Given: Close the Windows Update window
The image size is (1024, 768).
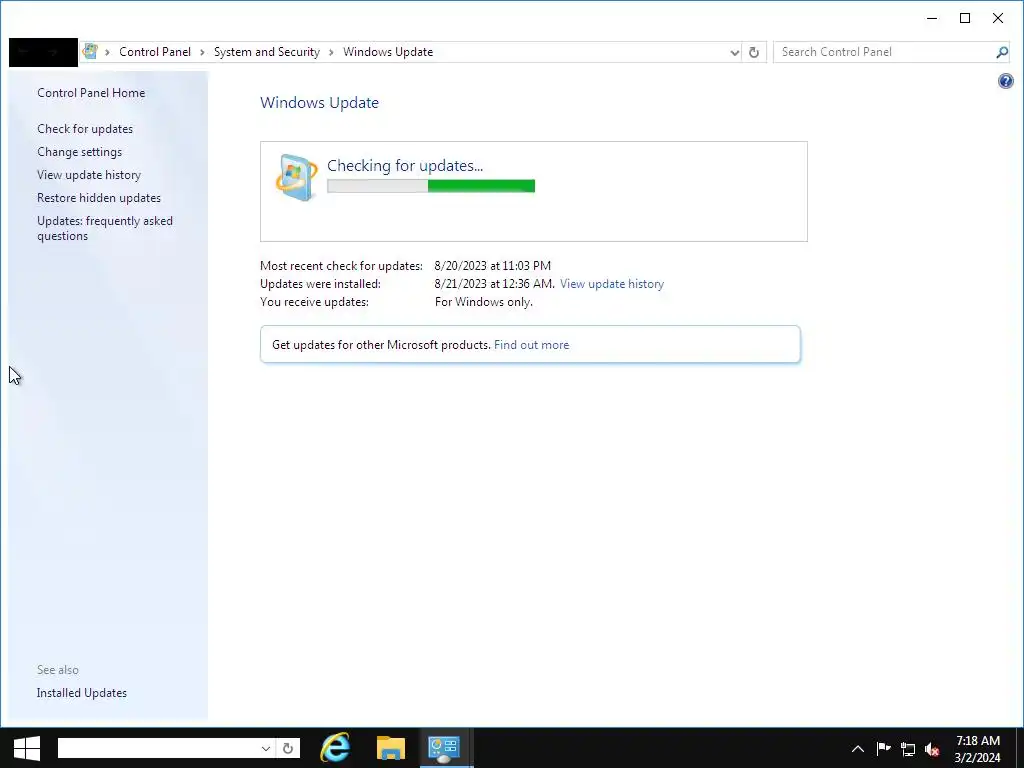Looking at the screenshot, I should [x=998, y=18].
